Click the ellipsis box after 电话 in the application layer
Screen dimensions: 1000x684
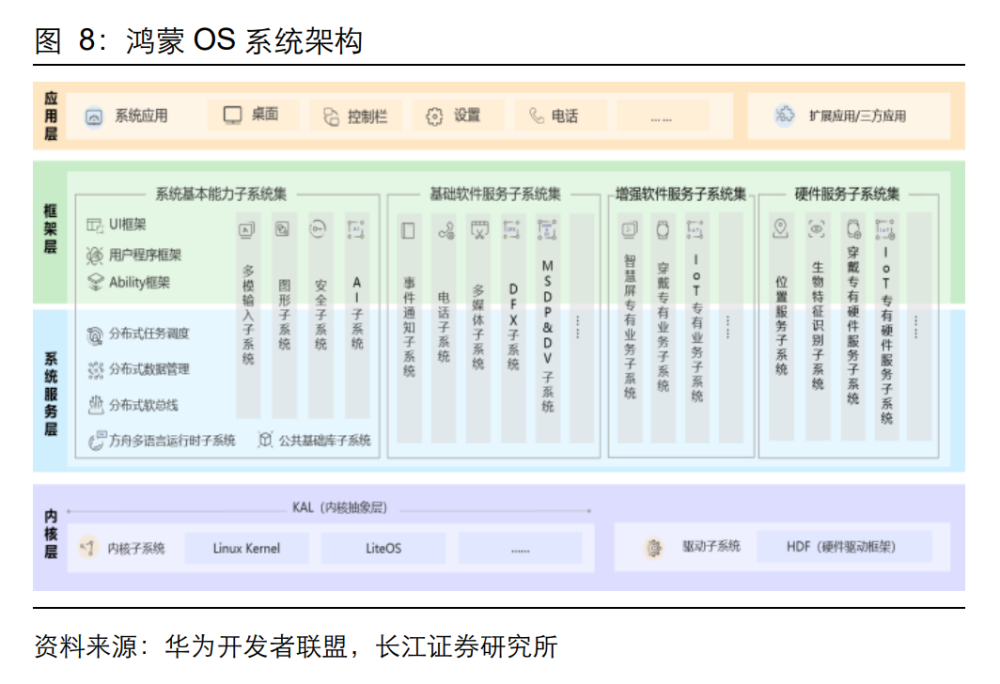pos(663,117)
